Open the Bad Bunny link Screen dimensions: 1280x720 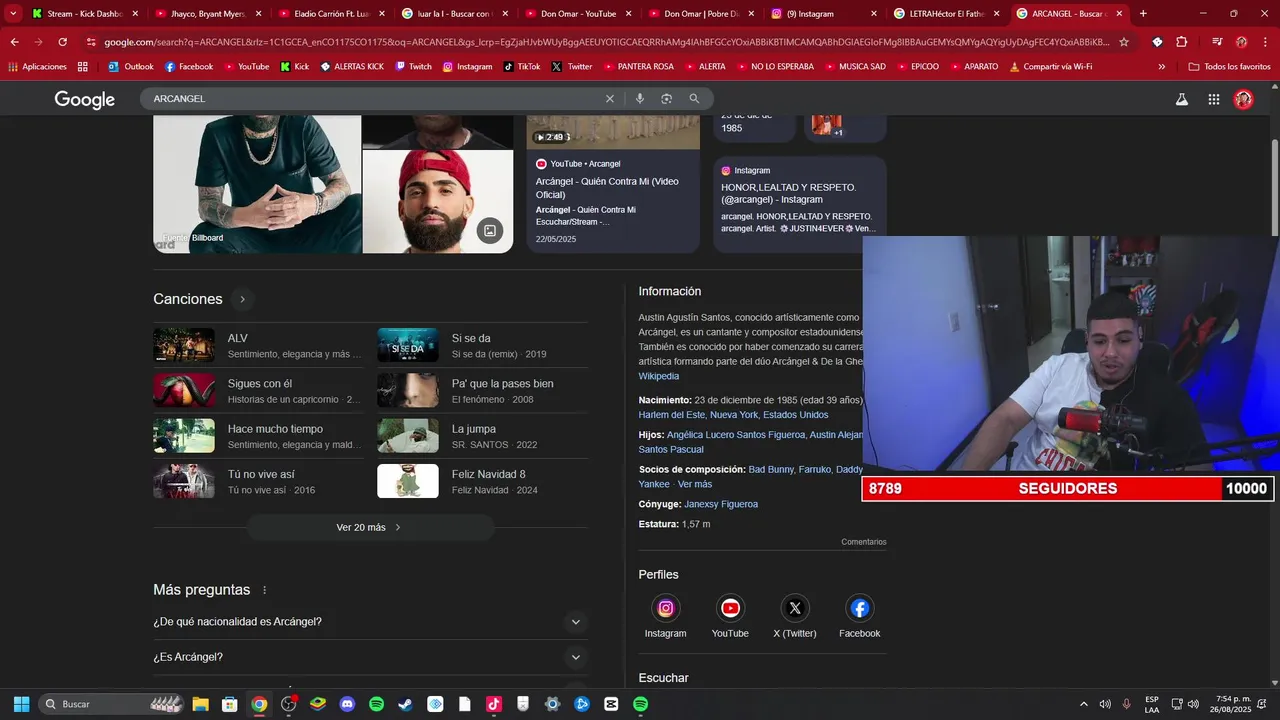click(x=771, y=469)
